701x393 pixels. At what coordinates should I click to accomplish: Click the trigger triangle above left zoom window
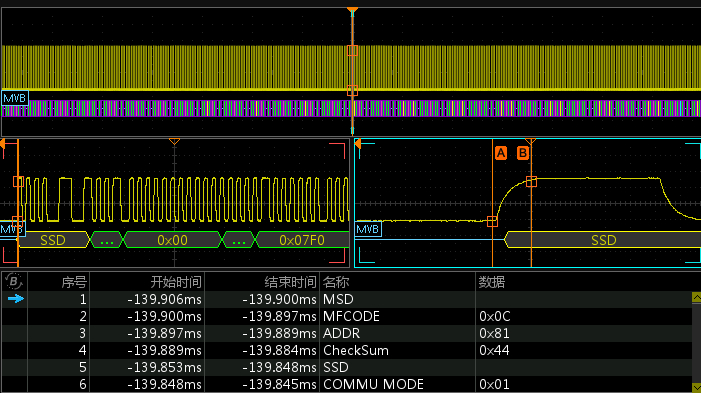pos(174,142)
